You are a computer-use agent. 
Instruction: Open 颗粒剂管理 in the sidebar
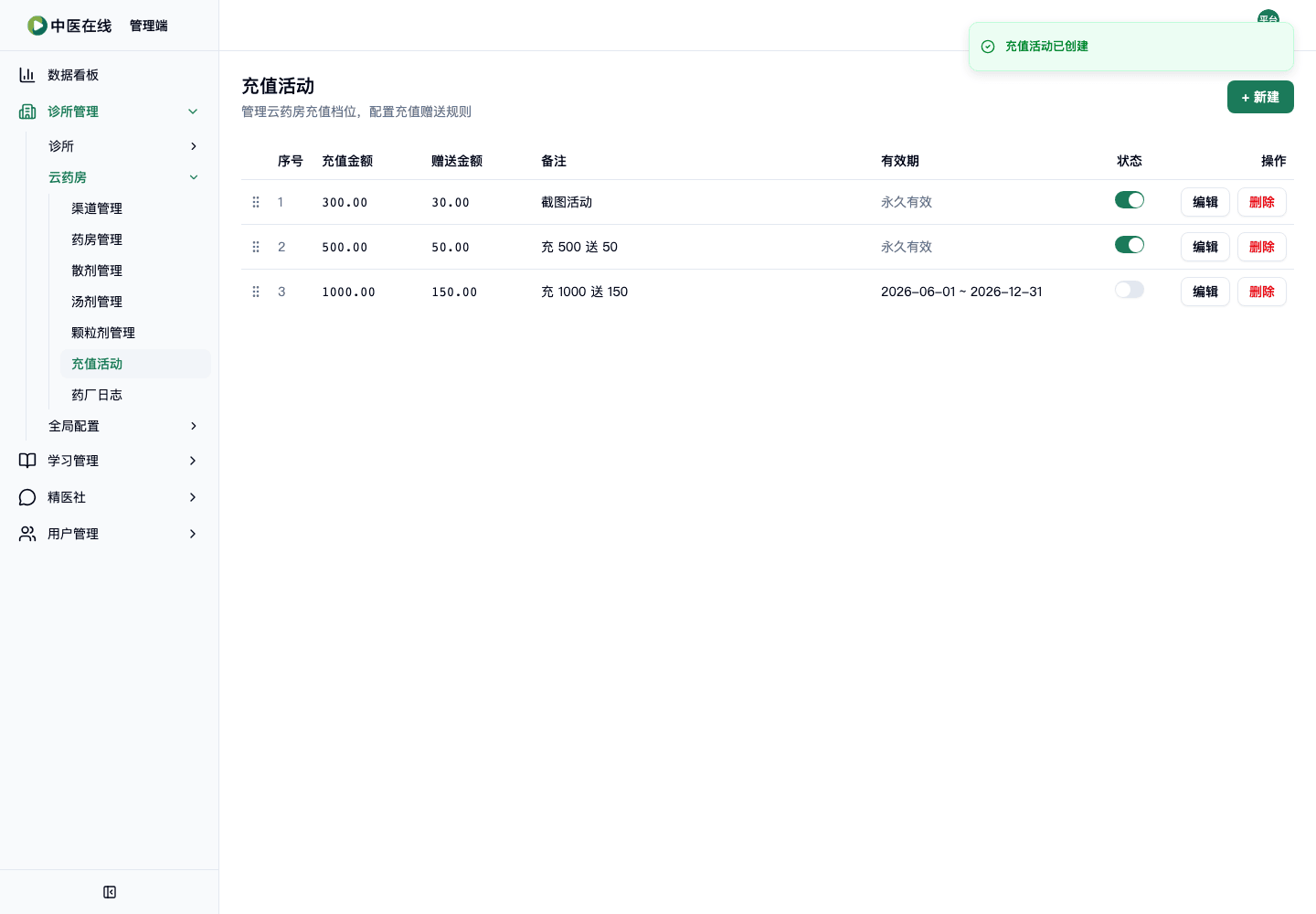point(135,333)
